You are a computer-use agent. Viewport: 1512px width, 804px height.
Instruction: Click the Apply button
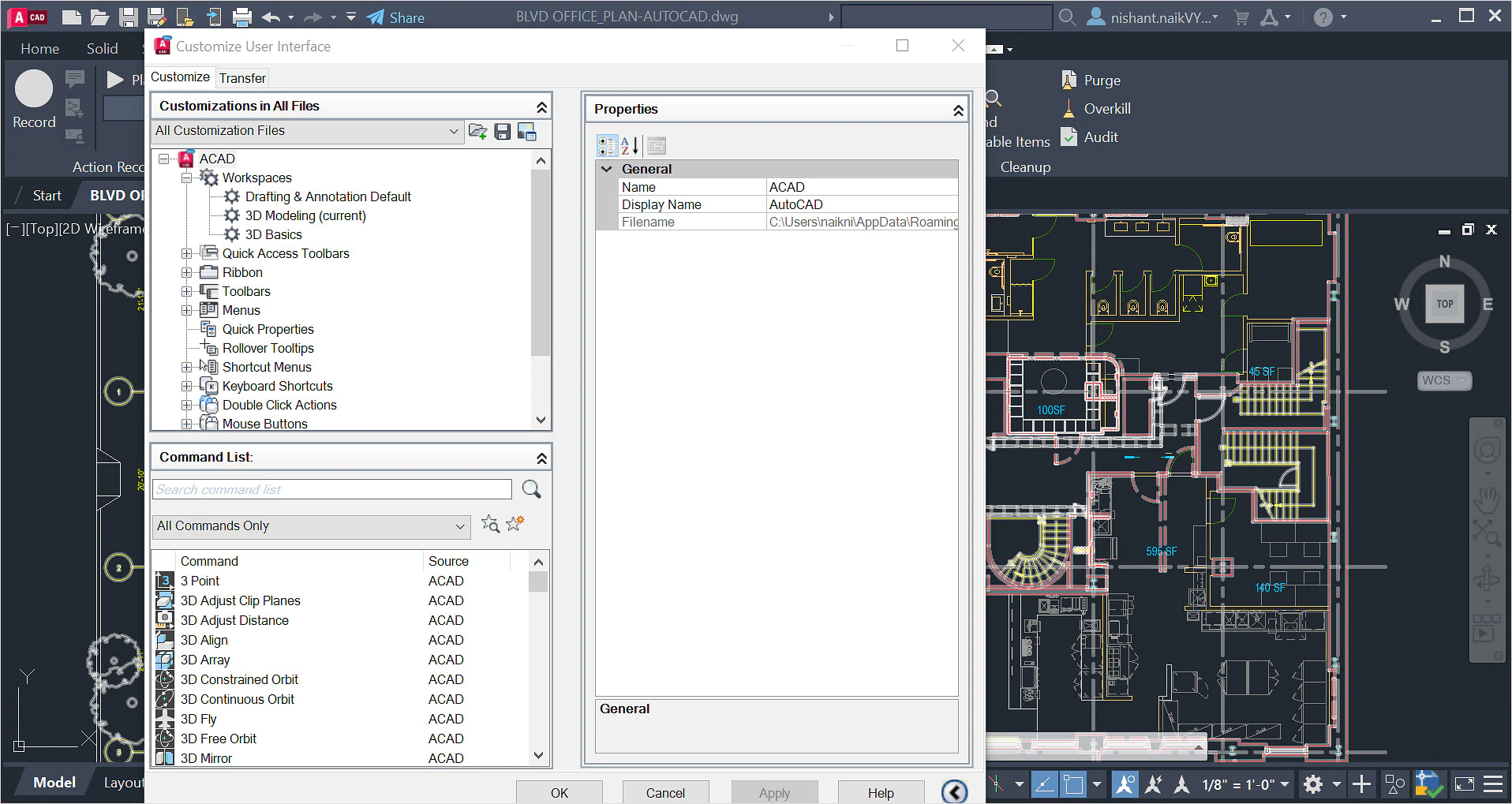[x=774, y=792]
